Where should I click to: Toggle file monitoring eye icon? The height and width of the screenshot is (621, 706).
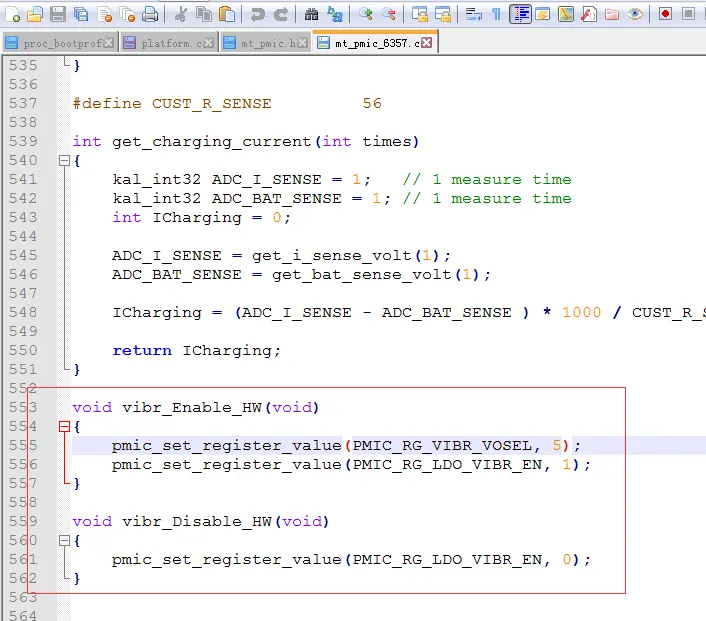[635, 14]
